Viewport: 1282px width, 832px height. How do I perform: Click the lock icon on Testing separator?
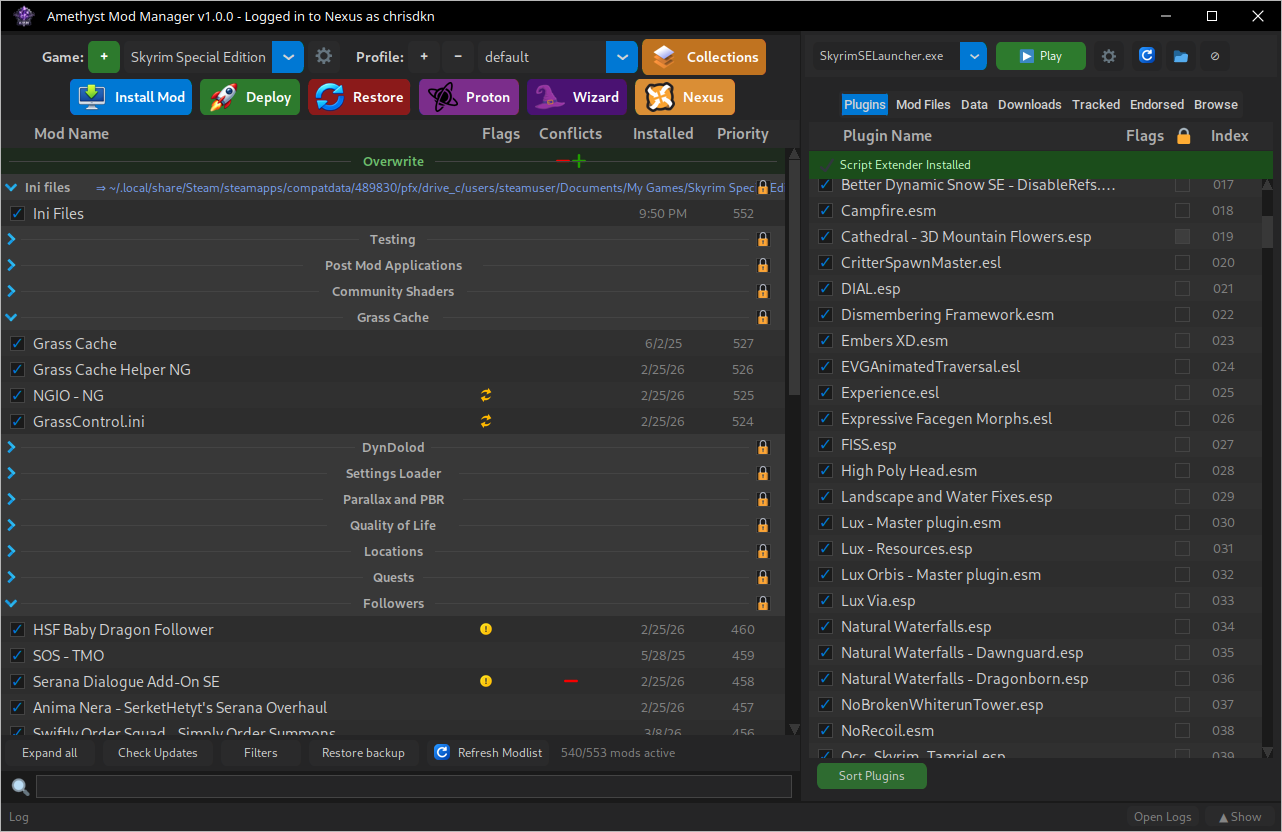763,239
